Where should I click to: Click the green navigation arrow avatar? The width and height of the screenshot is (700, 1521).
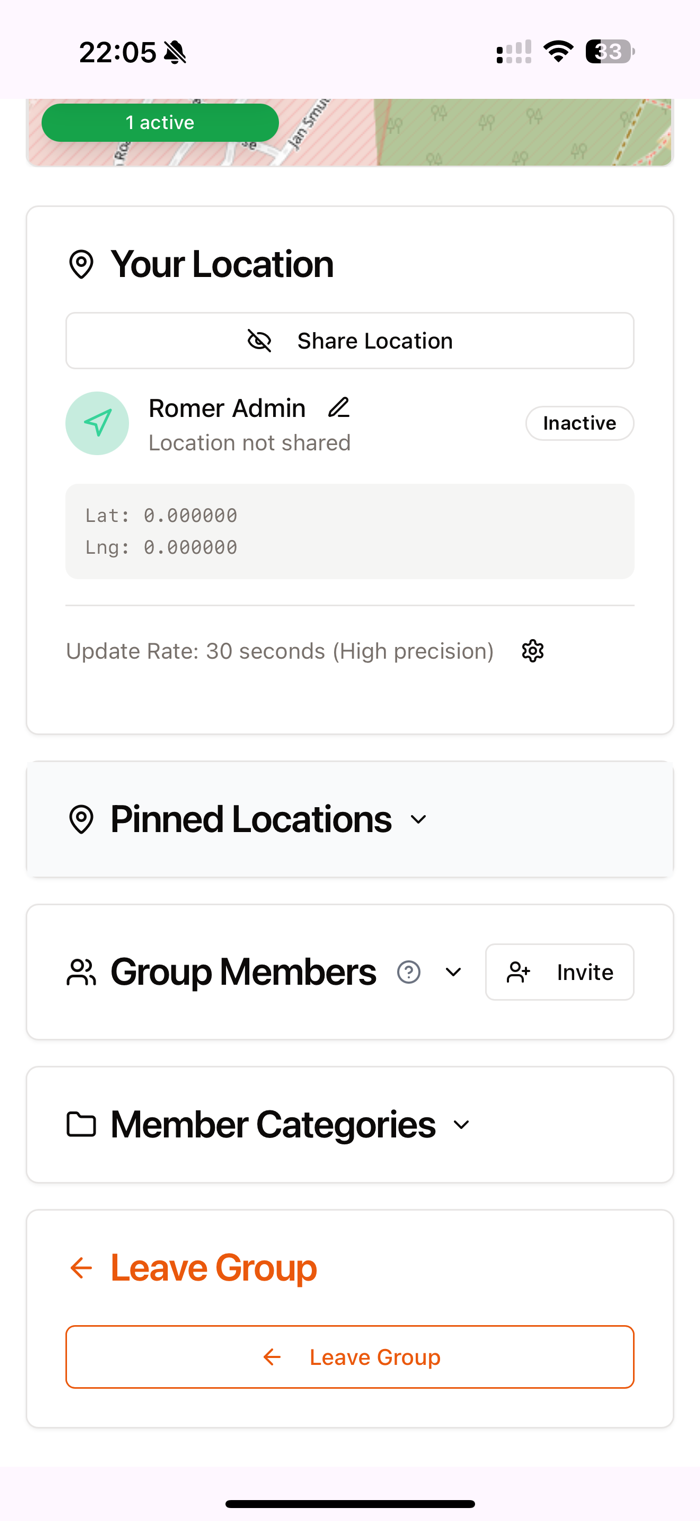pyautogui.click(x=97, y=423)
